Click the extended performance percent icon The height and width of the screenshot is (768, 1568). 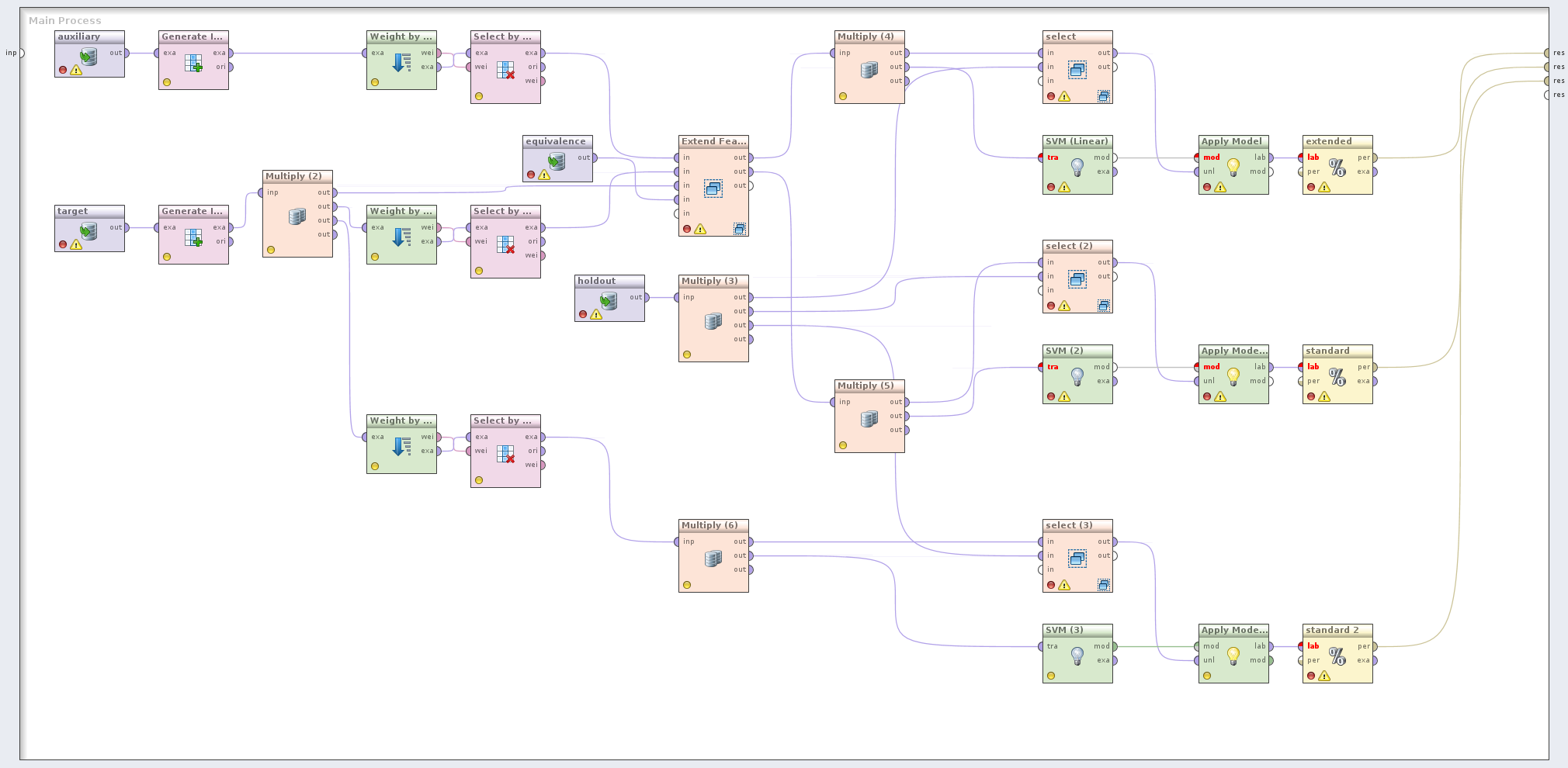[x=1337, y=167]
